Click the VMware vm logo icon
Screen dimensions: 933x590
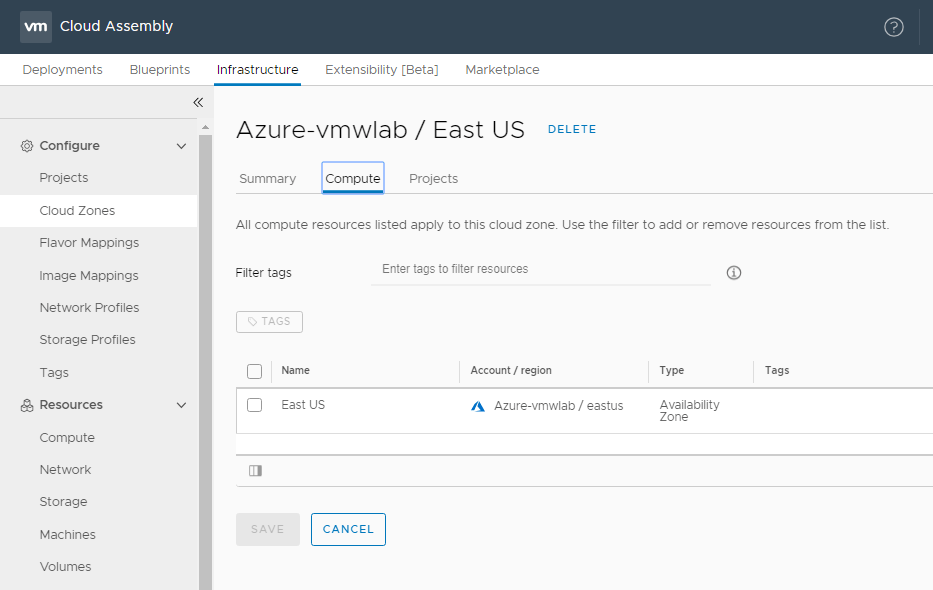pos(36,27)
